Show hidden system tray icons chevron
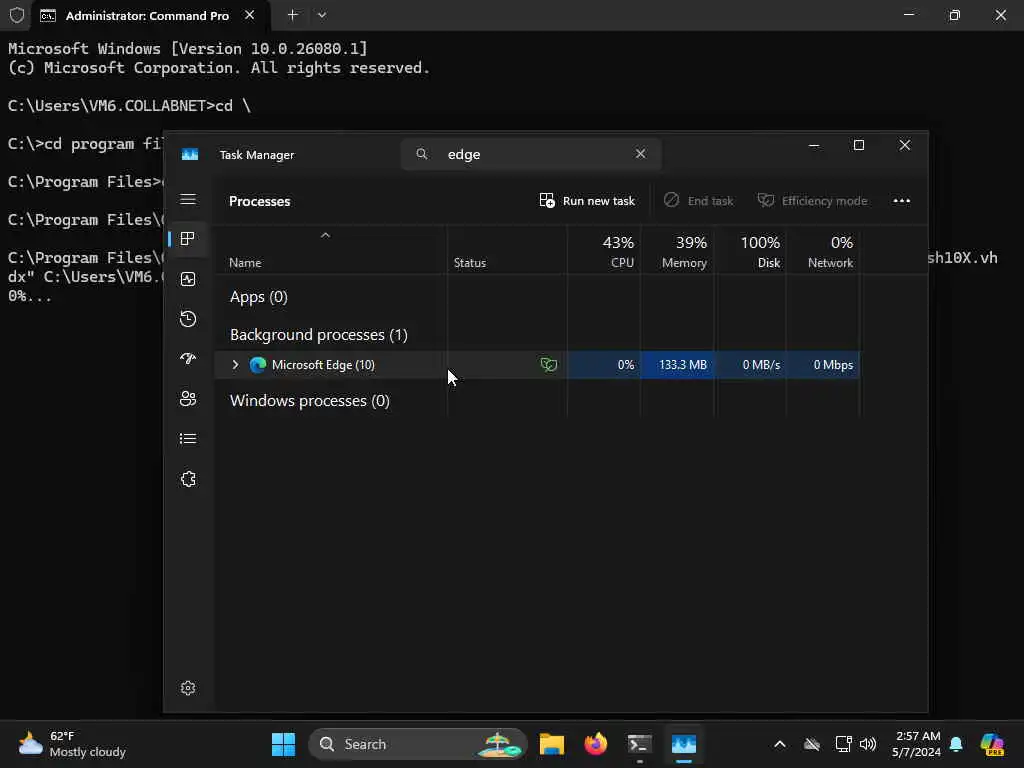Viewport: 1024px width, 768px height. 780,744
